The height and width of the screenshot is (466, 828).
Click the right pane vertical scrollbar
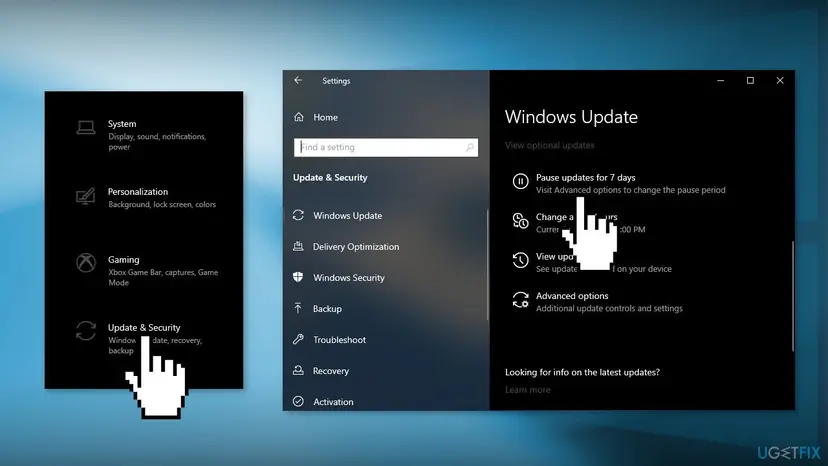coord(792,296)
